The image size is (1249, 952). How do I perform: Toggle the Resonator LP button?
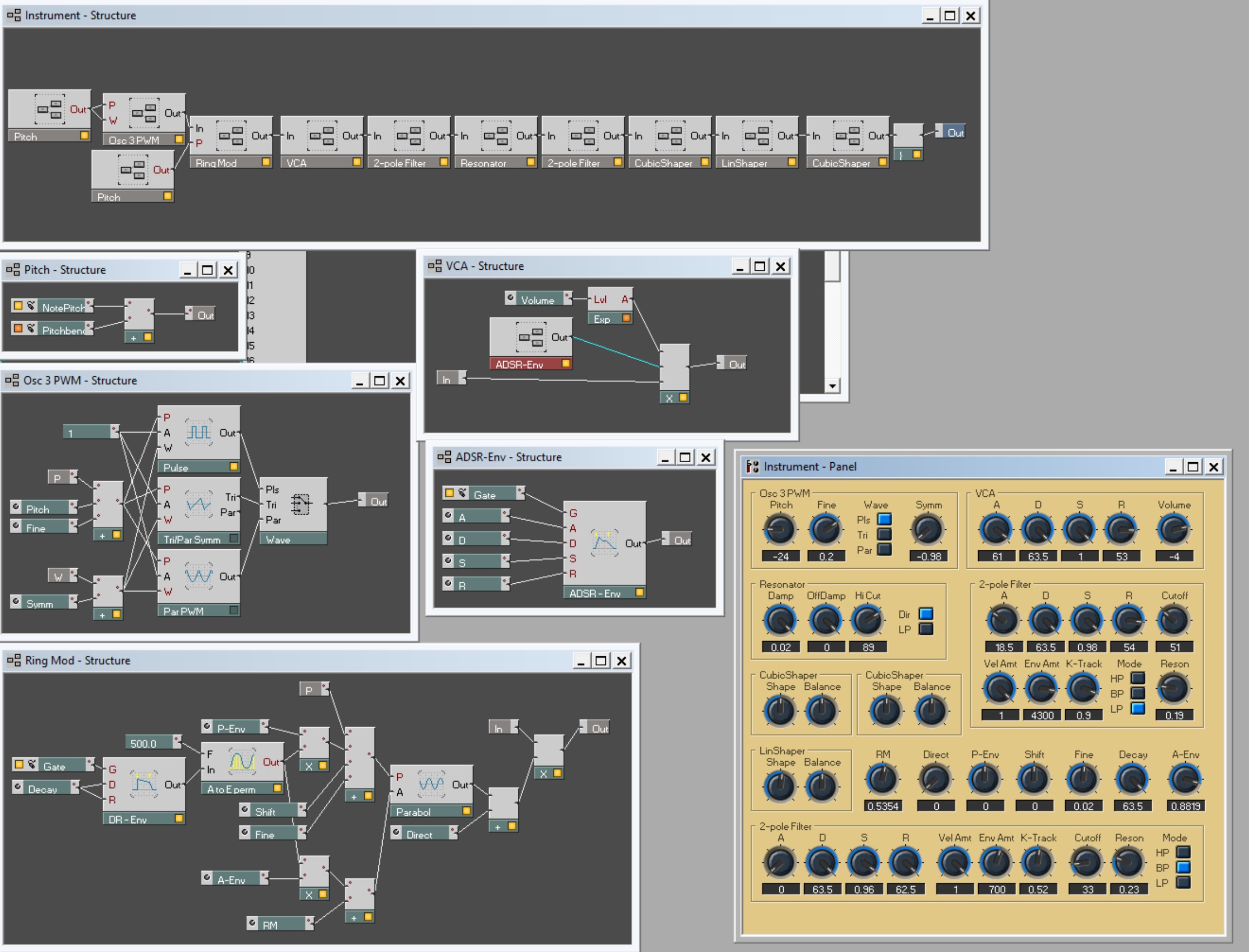926,629
